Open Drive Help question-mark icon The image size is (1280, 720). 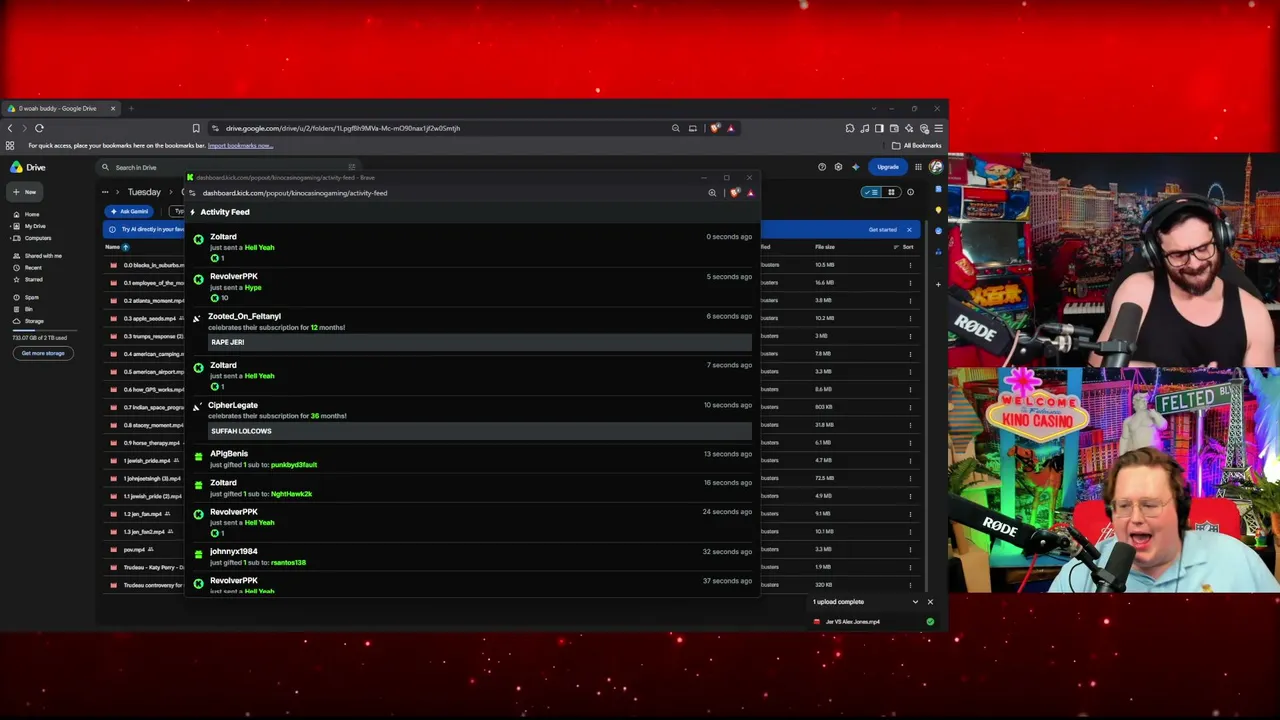(822, 167)
